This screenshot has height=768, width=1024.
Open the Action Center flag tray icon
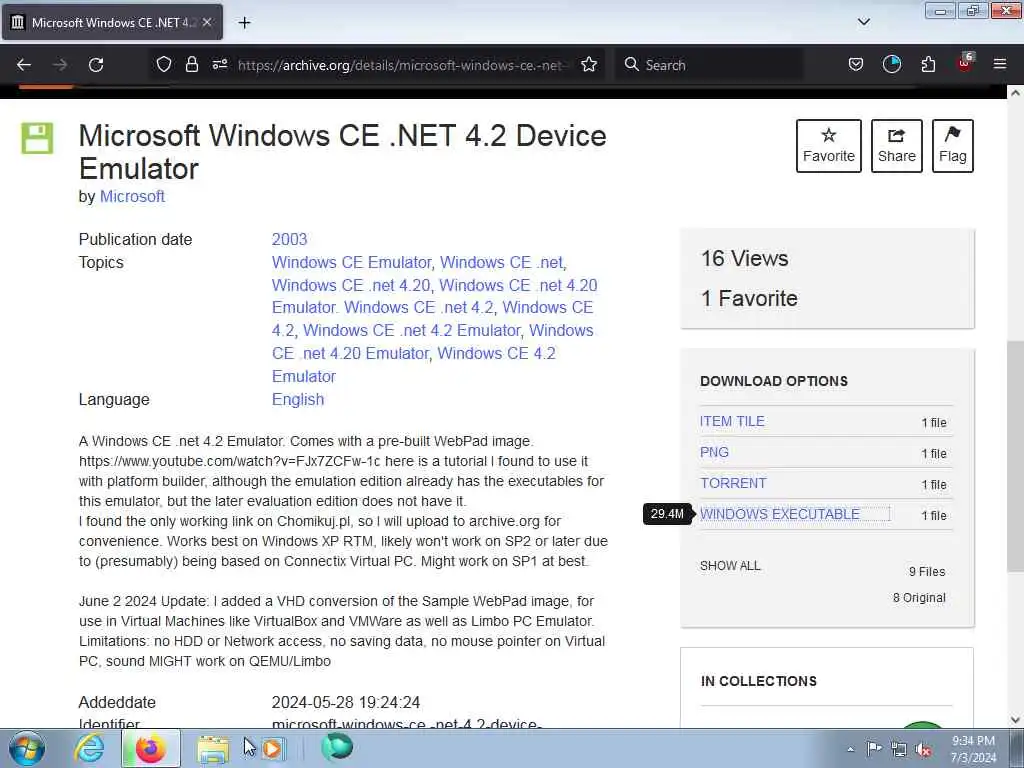[874, 748]
